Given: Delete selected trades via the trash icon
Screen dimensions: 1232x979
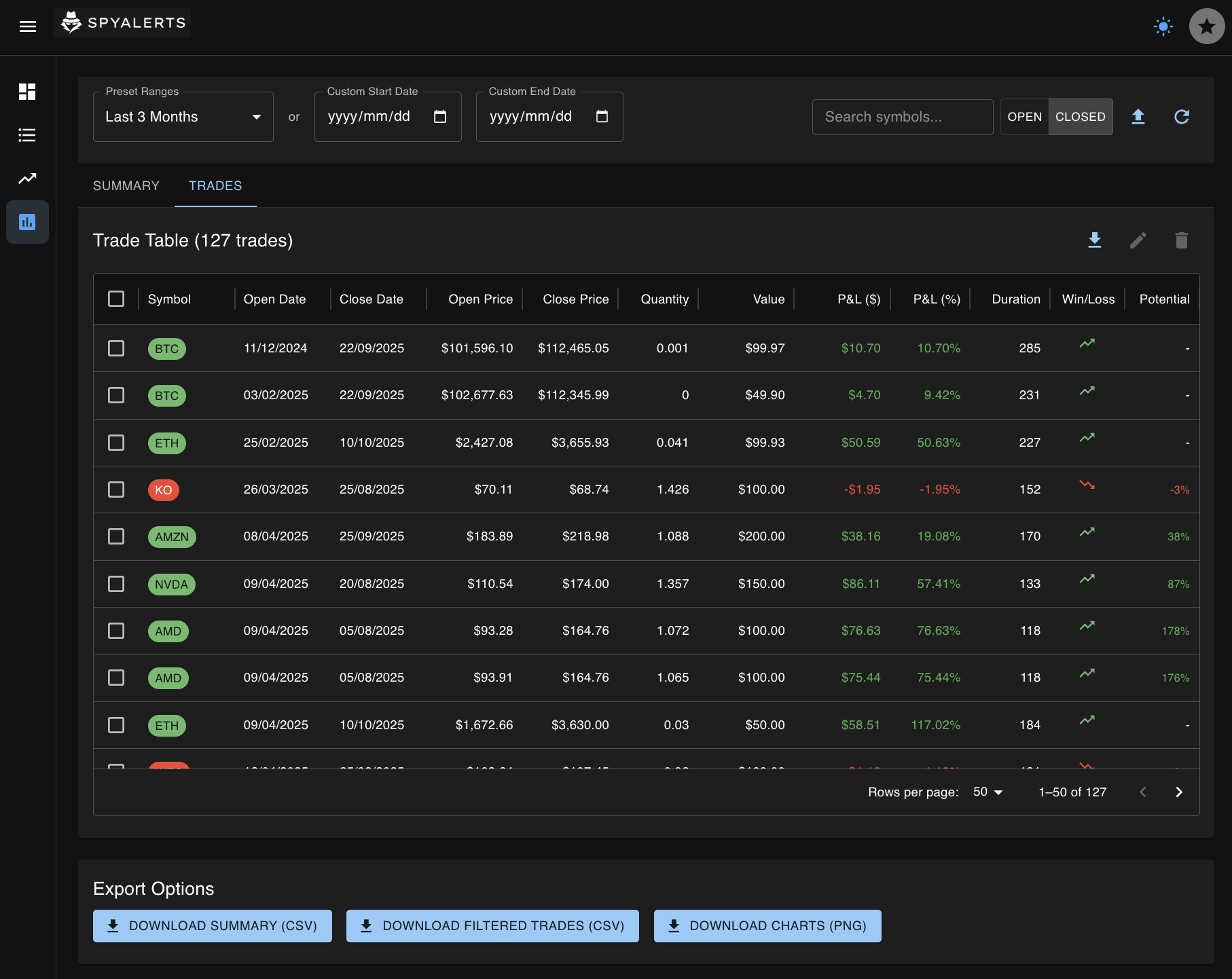Looking at the screenshot, I should point(1182,240).
